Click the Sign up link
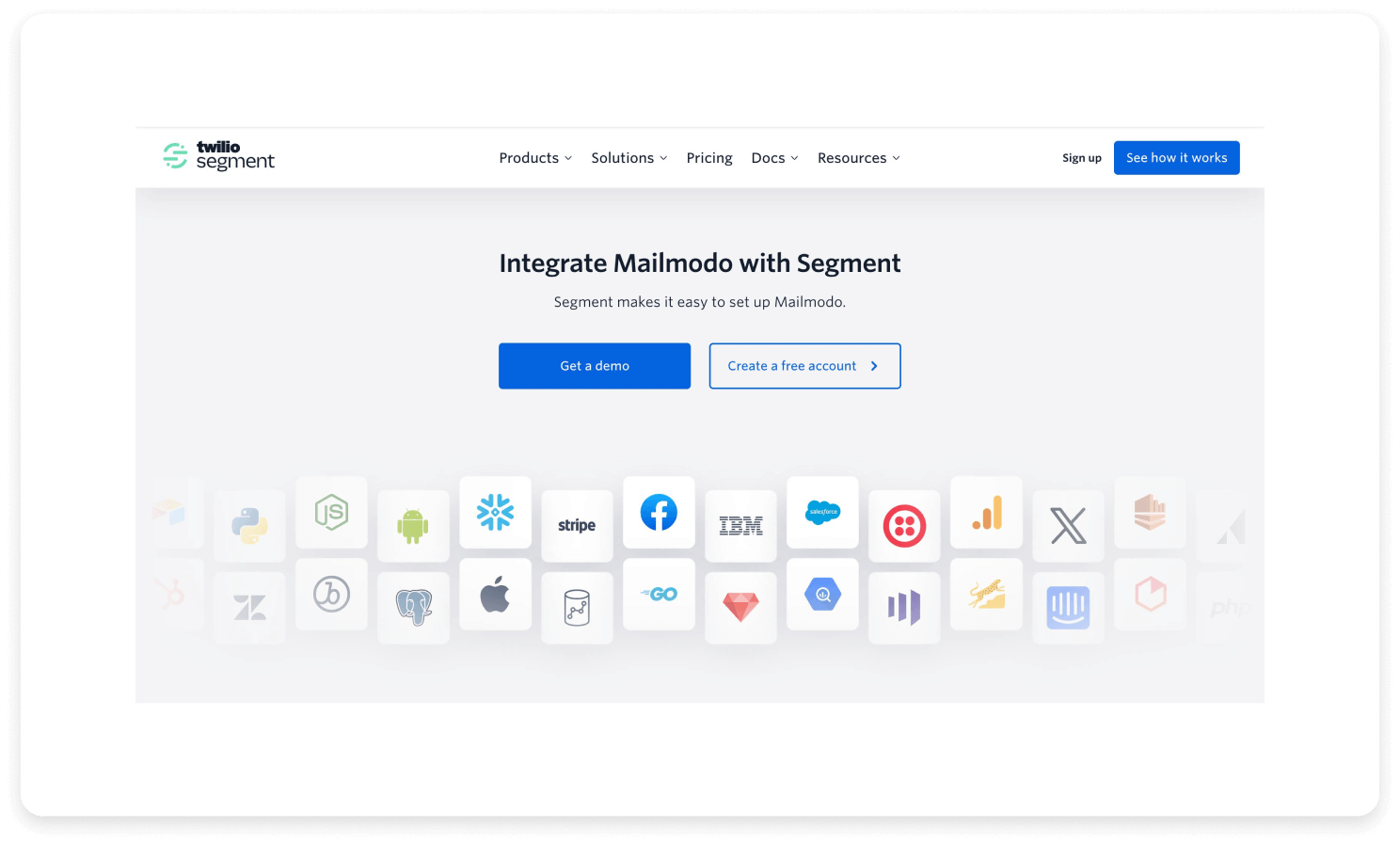This screenshot has height=844, width=1400. pyautogui.click(x=1082, y=158)
